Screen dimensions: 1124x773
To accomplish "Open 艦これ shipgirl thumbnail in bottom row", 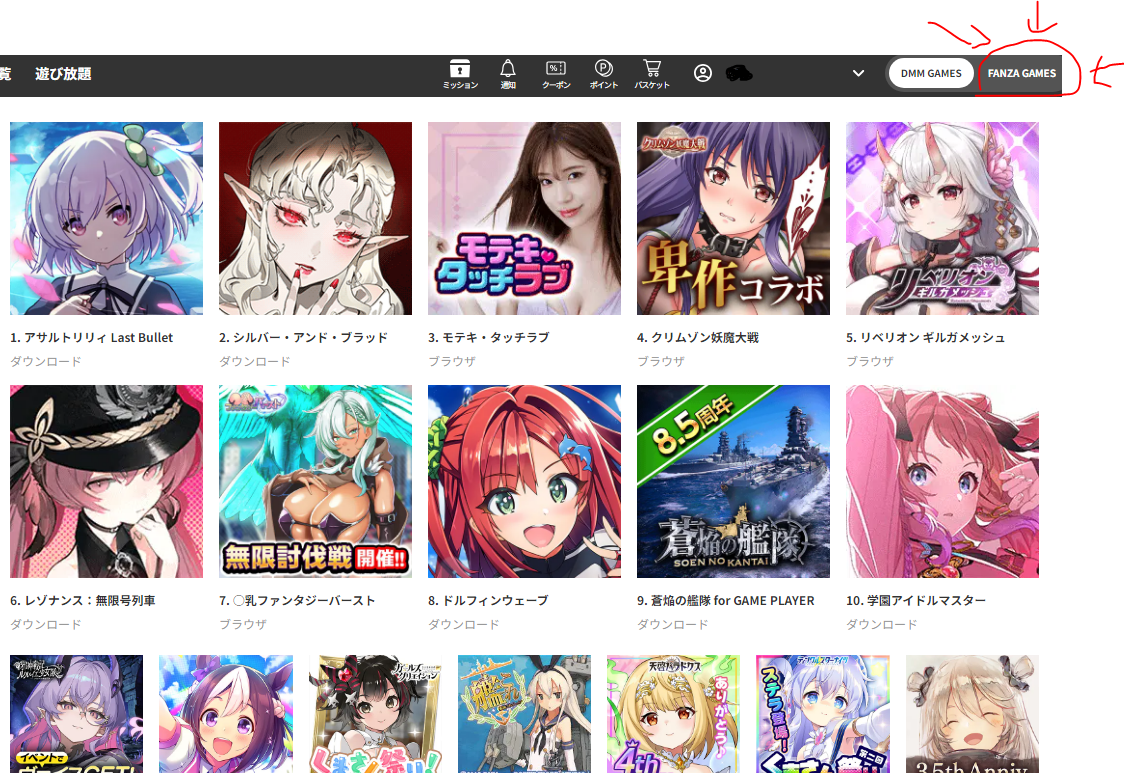I will click(x=524, y=713).
